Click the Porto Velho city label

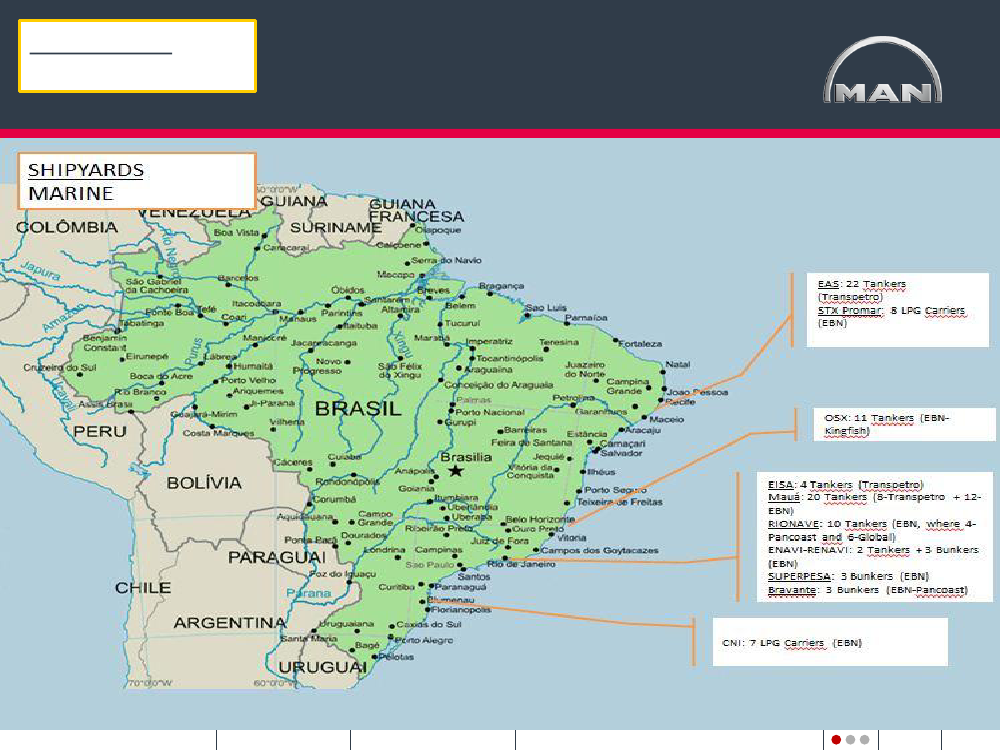coord(249,380)
